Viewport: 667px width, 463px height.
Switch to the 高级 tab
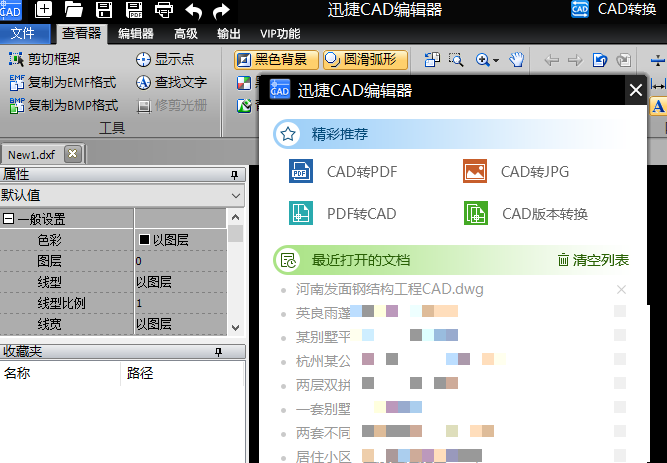click(x=185, y=34)
